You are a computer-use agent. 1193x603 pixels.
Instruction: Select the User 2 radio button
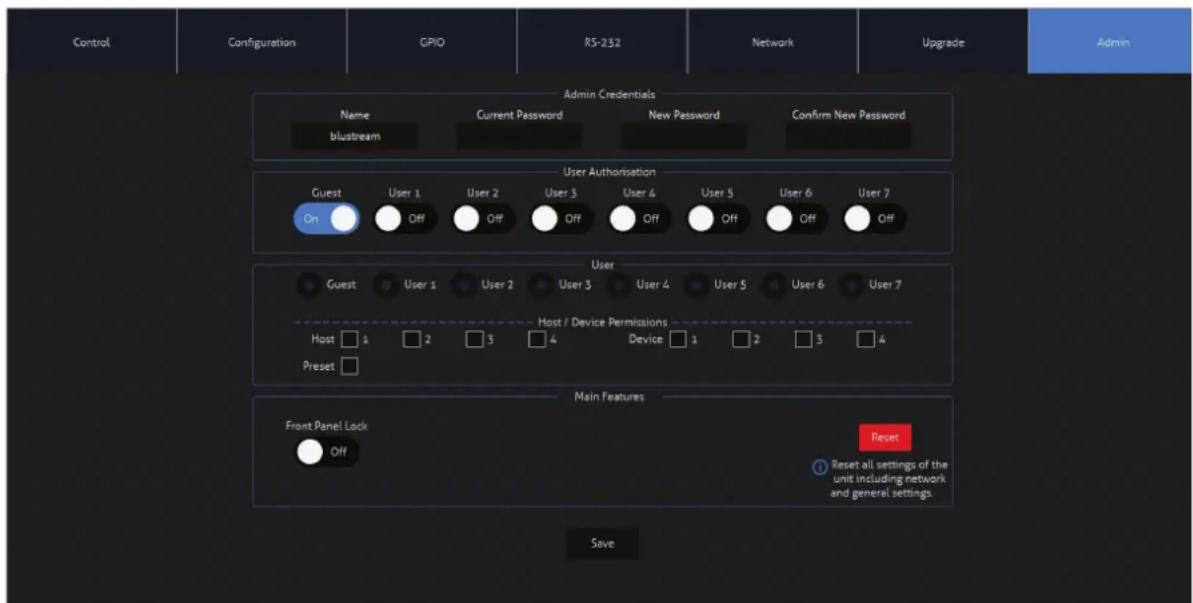click(x=463, y=285)
